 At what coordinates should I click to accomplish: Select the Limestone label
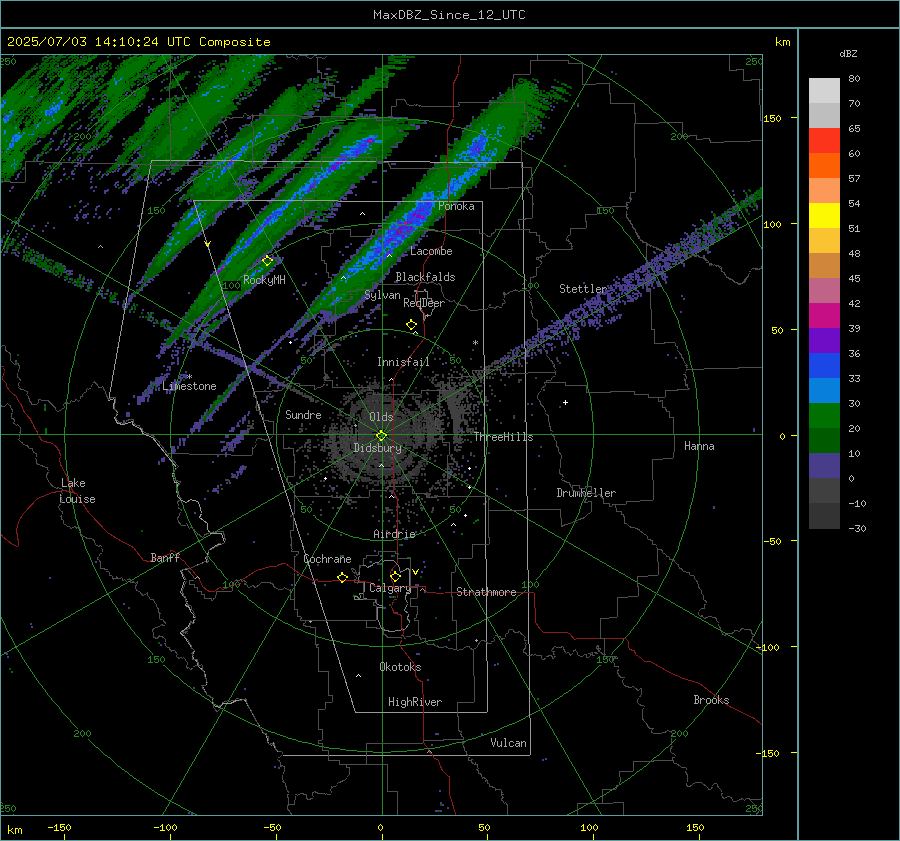(189, 386)
